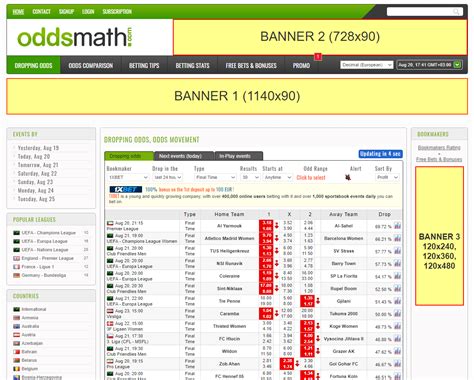Open sidebar Free Bets & Bonuses link
This screenshot has height=380, width=474.
tap(439, 159)
